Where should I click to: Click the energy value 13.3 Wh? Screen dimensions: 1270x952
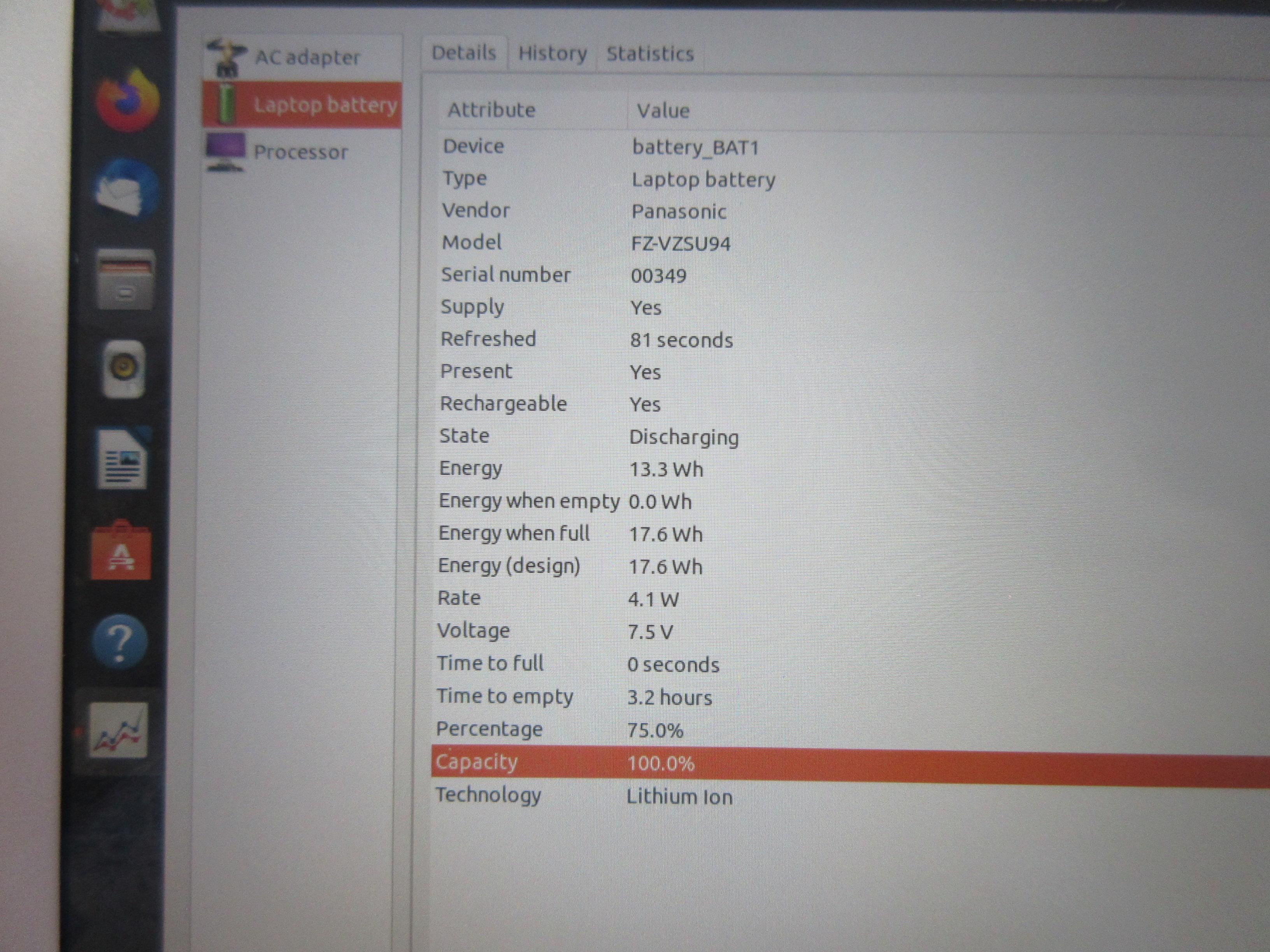pyautogui.click(x=666, y=470)
